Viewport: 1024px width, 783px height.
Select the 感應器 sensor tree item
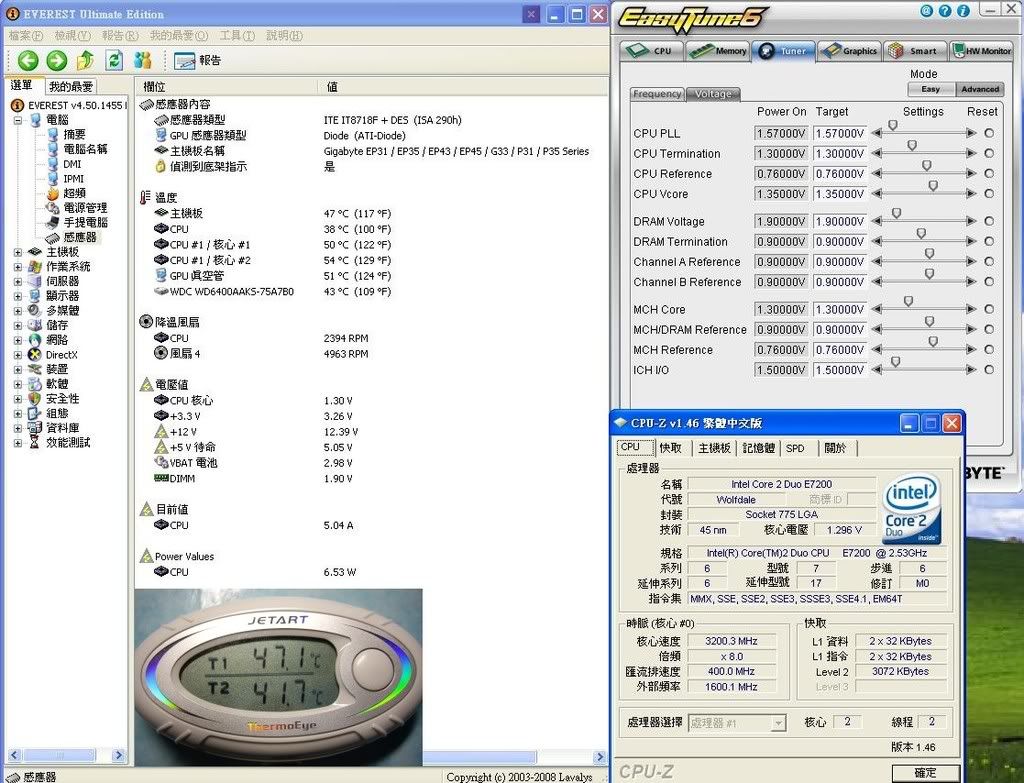[80, 237]
